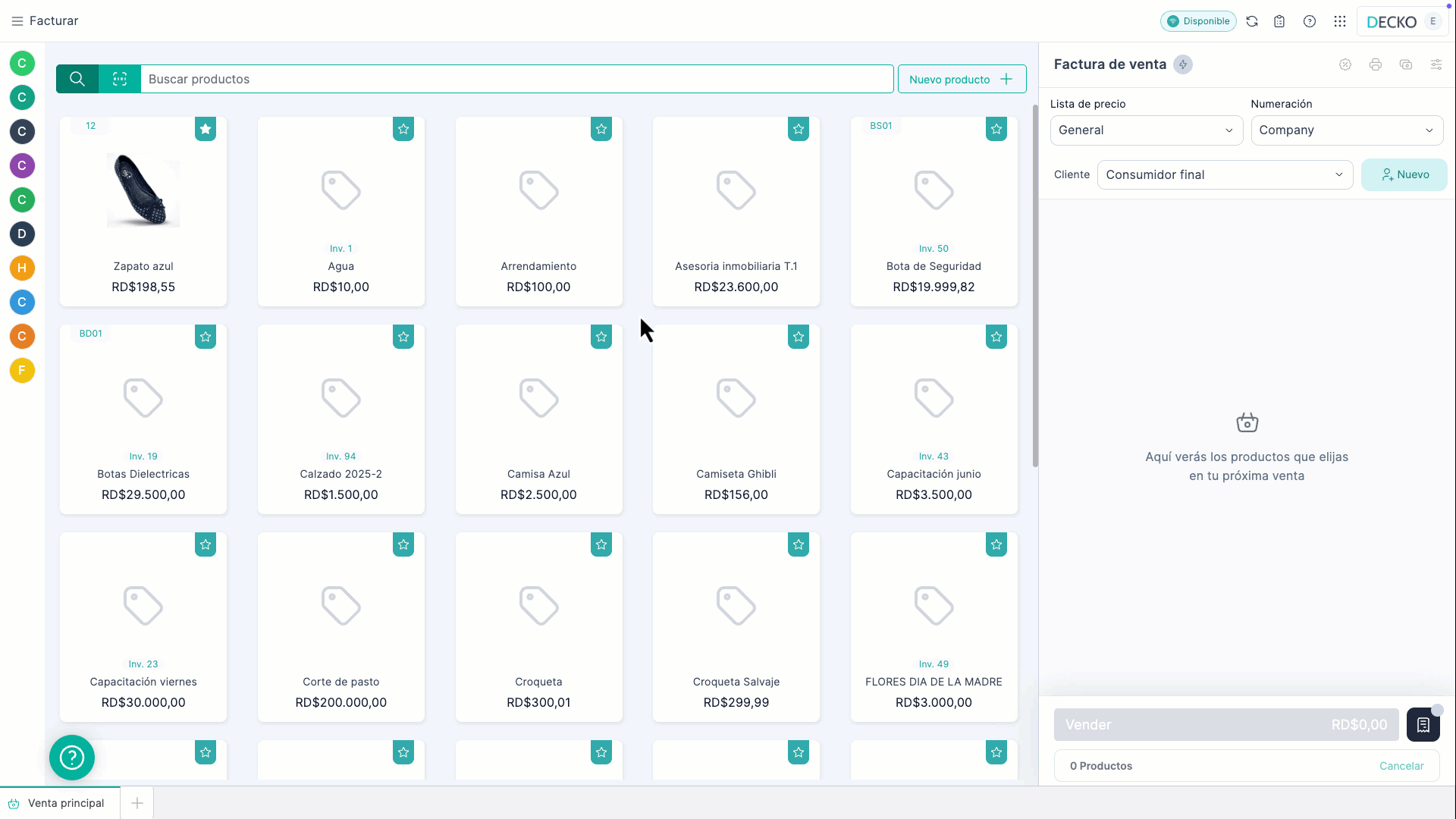Viewport: 1456px width, 819px height.
Task: Toggle the Disponible status badge
Action: (1198, 21)
